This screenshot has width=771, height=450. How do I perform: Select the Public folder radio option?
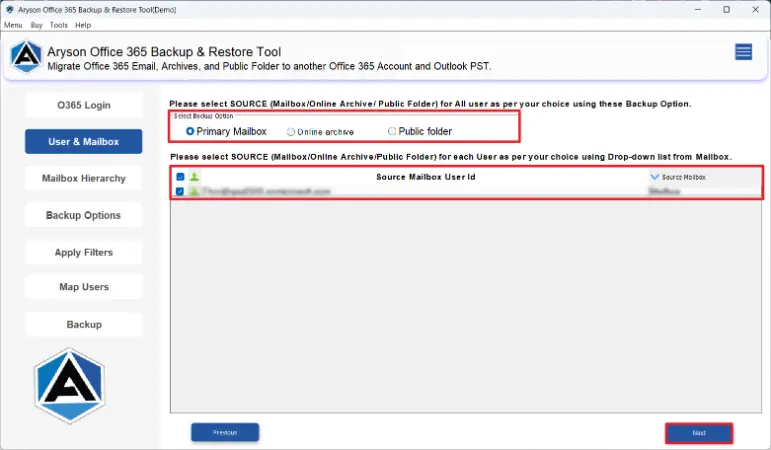point(392,131)
